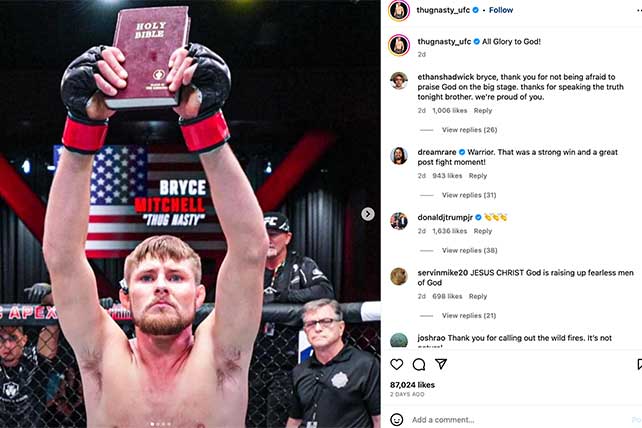This screenshot has height=428, width=642.
Task: Expand View replies (21) thread
Action: point(469,315)
